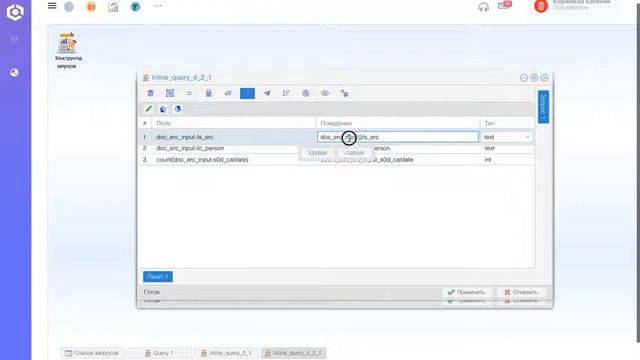Select the sort order tool in the query toolbar
Viewport: 640px width, 360px height.
286,93
